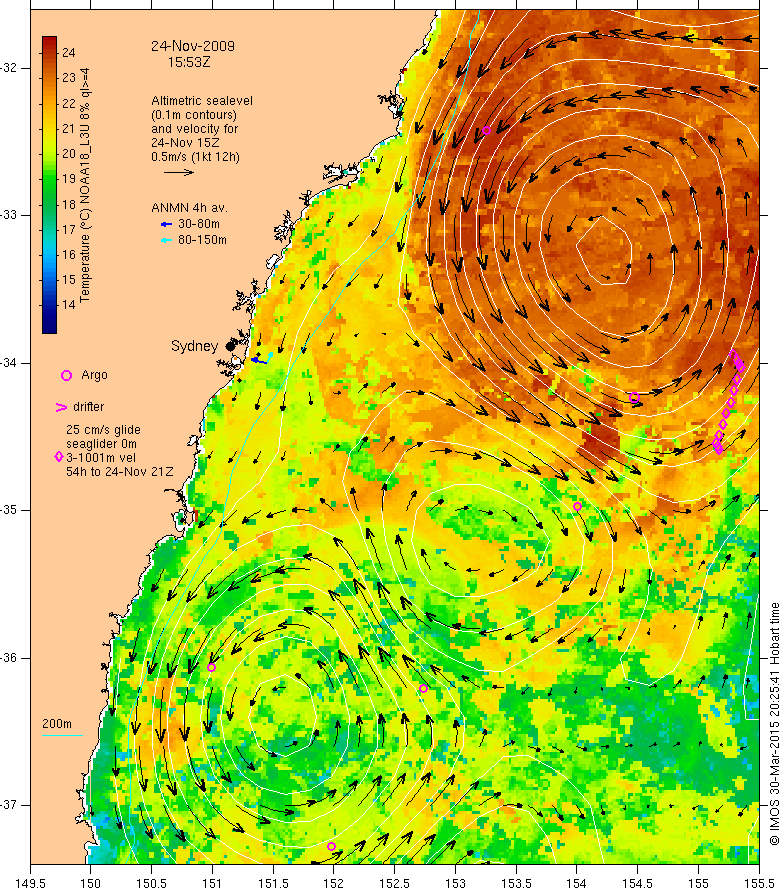Viewport: 780px width, 890px height.
Task: Click the Argo marker near 154.5°E, 34.2°S
Action: (x=635, y=397)
